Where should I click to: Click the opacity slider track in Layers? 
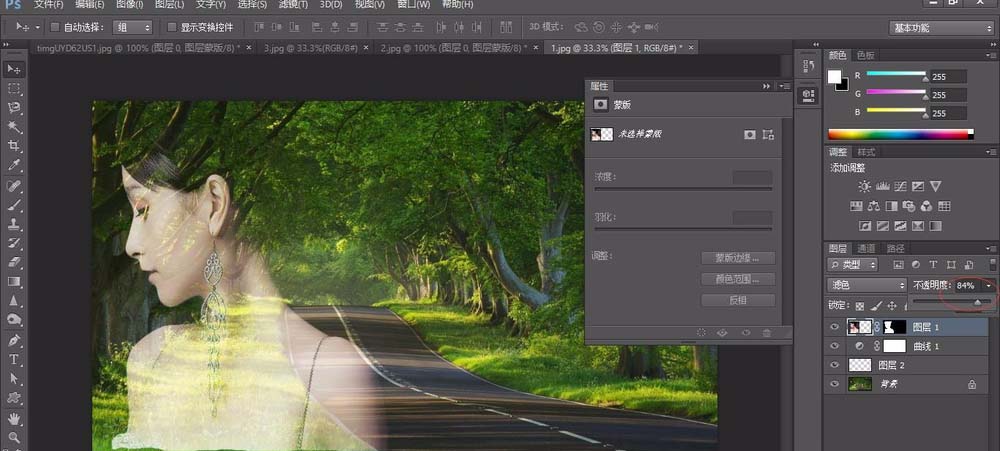pyautogui.click(x=950, y=300)
